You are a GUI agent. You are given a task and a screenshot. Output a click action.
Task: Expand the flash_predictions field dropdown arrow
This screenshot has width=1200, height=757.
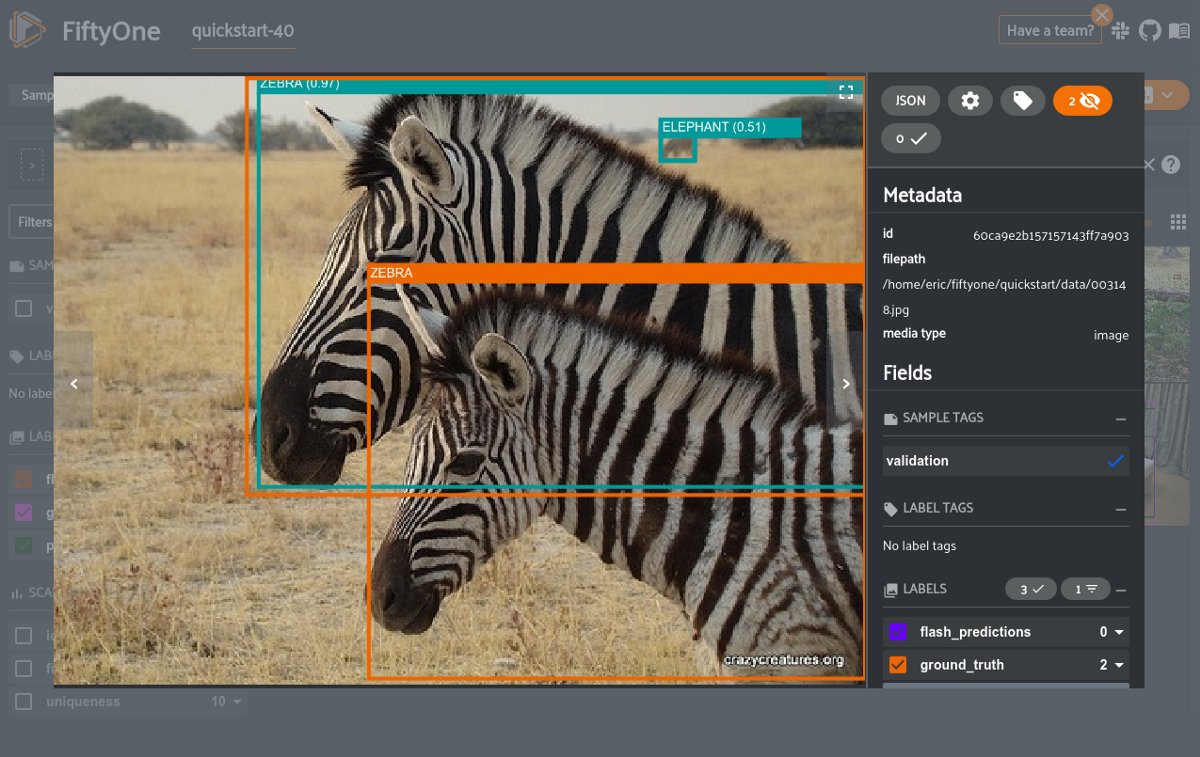point(1119,632)
